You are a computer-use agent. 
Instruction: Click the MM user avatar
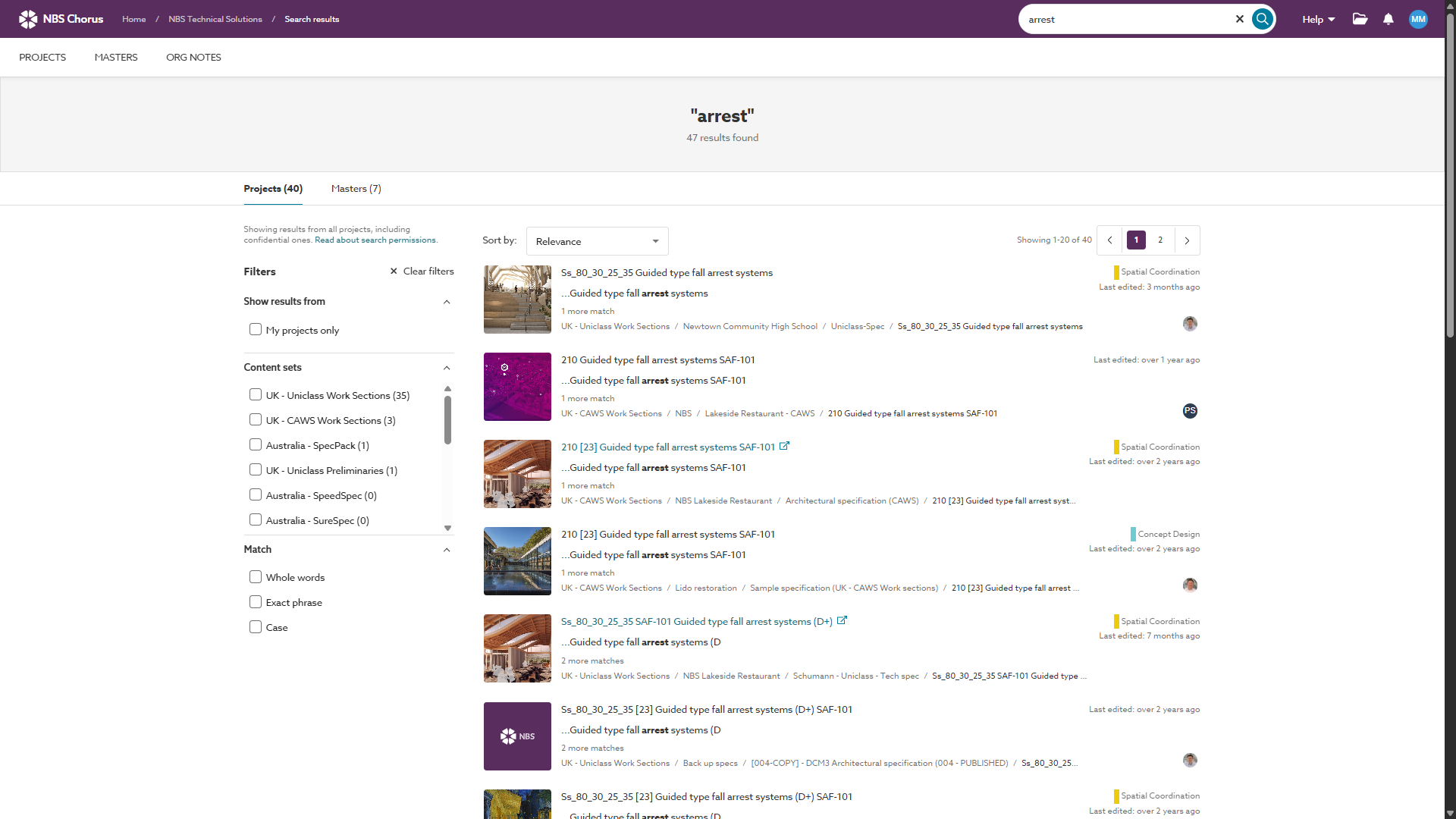(x=1418, y=19)
